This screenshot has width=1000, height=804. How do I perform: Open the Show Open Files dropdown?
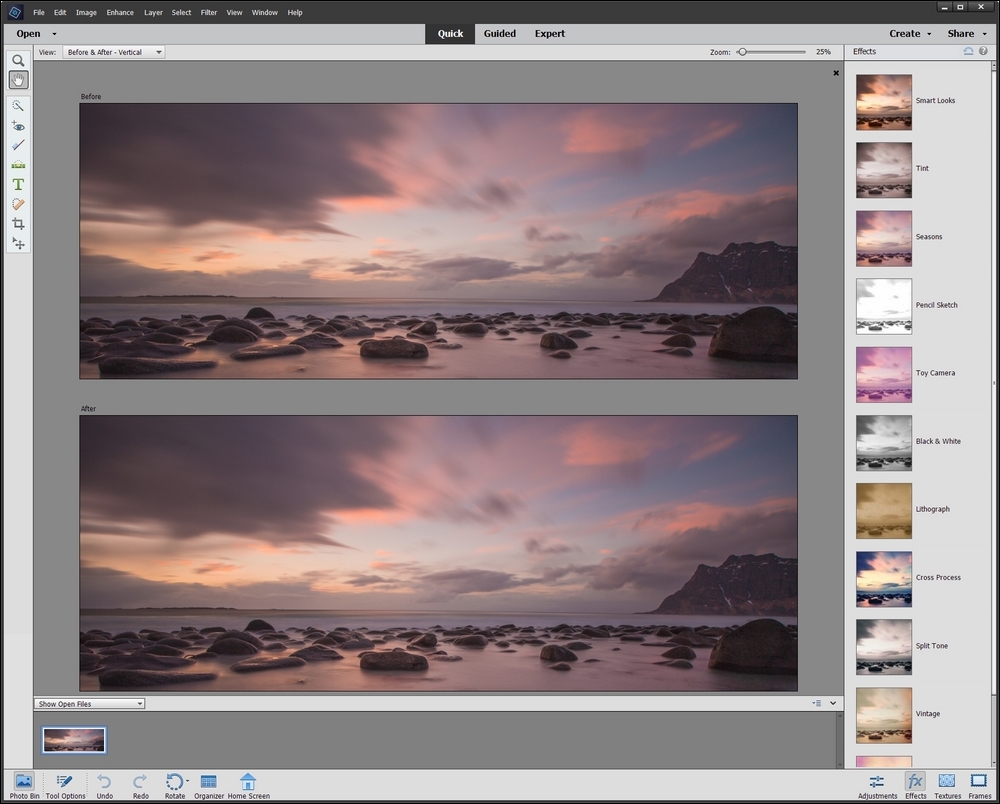click(x=89, y=704)
